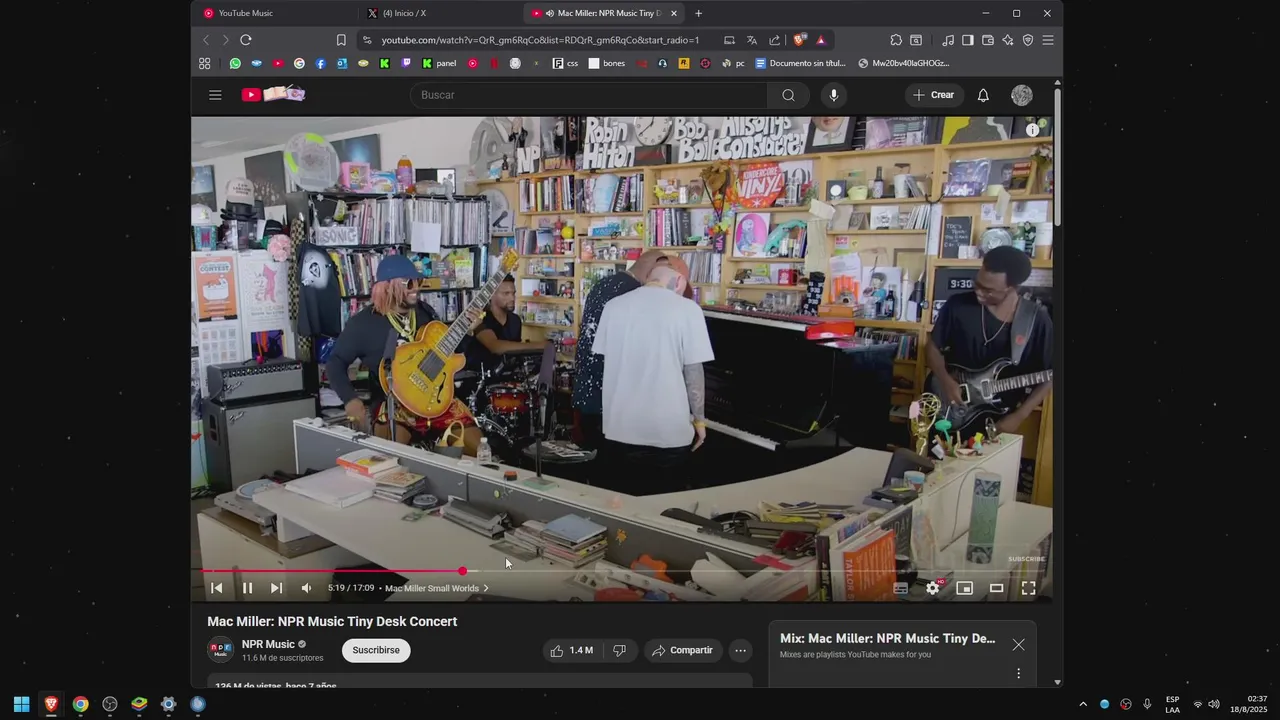Share this page from address bar
The width and height of the screenshot is (1280, 720).
click(775, 40)
